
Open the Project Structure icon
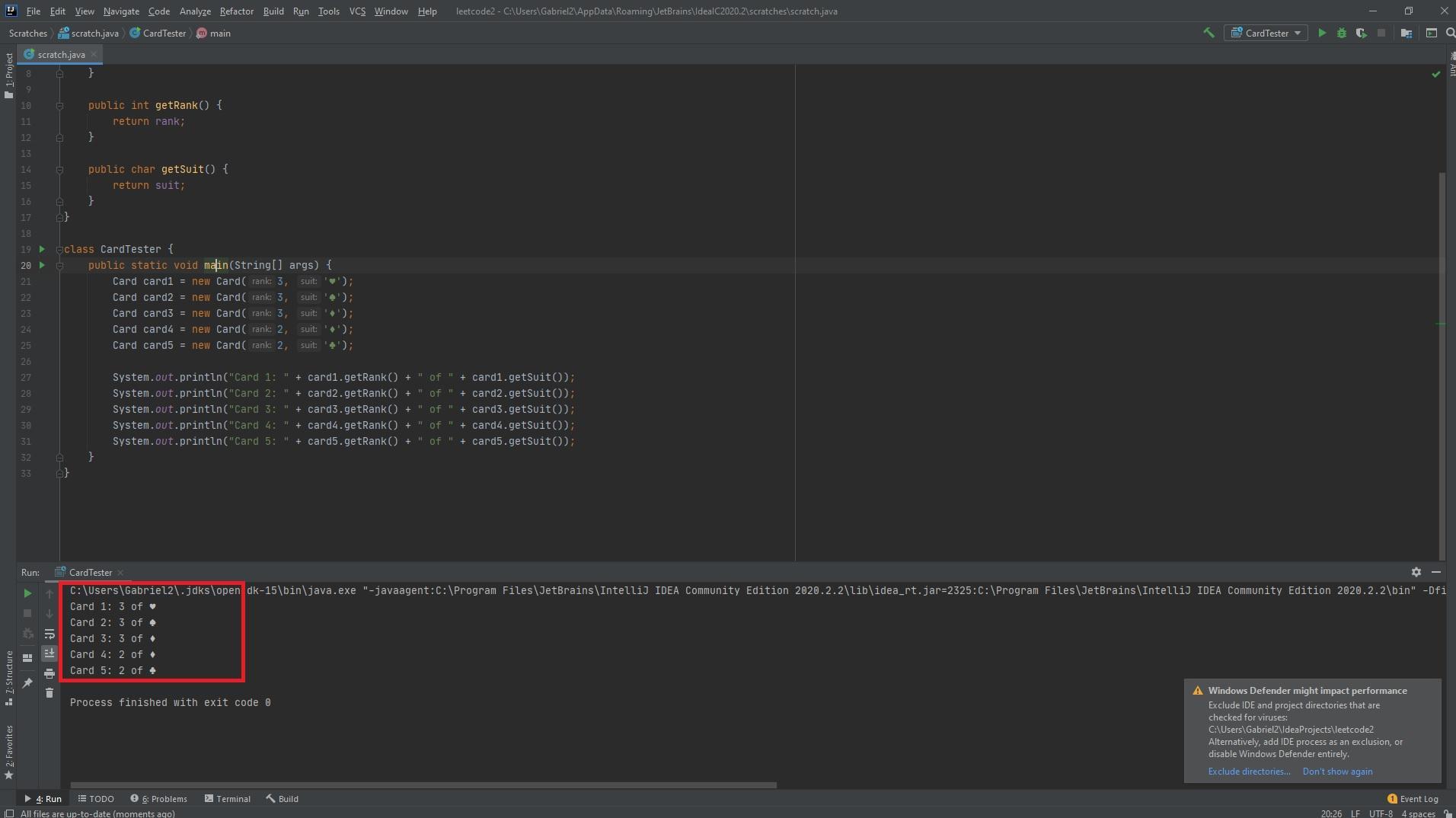click(1407, 33)
